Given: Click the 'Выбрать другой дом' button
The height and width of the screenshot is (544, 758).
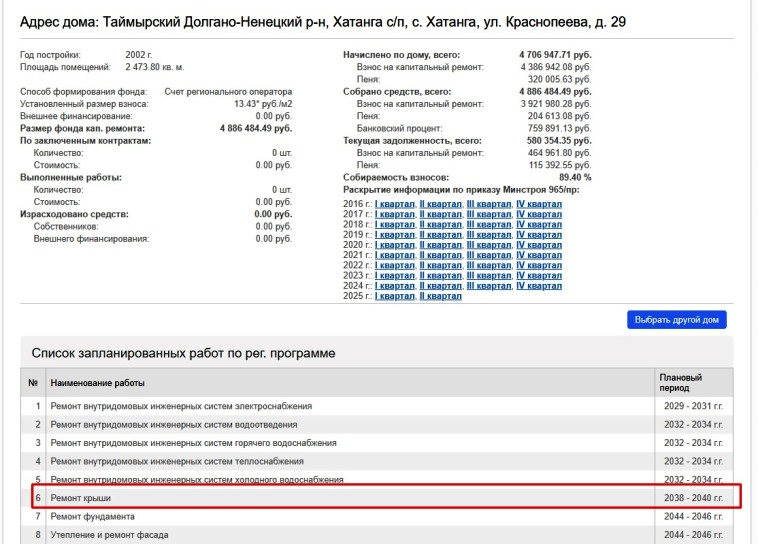Looking at the screenshot, I should tap(676, 320).
